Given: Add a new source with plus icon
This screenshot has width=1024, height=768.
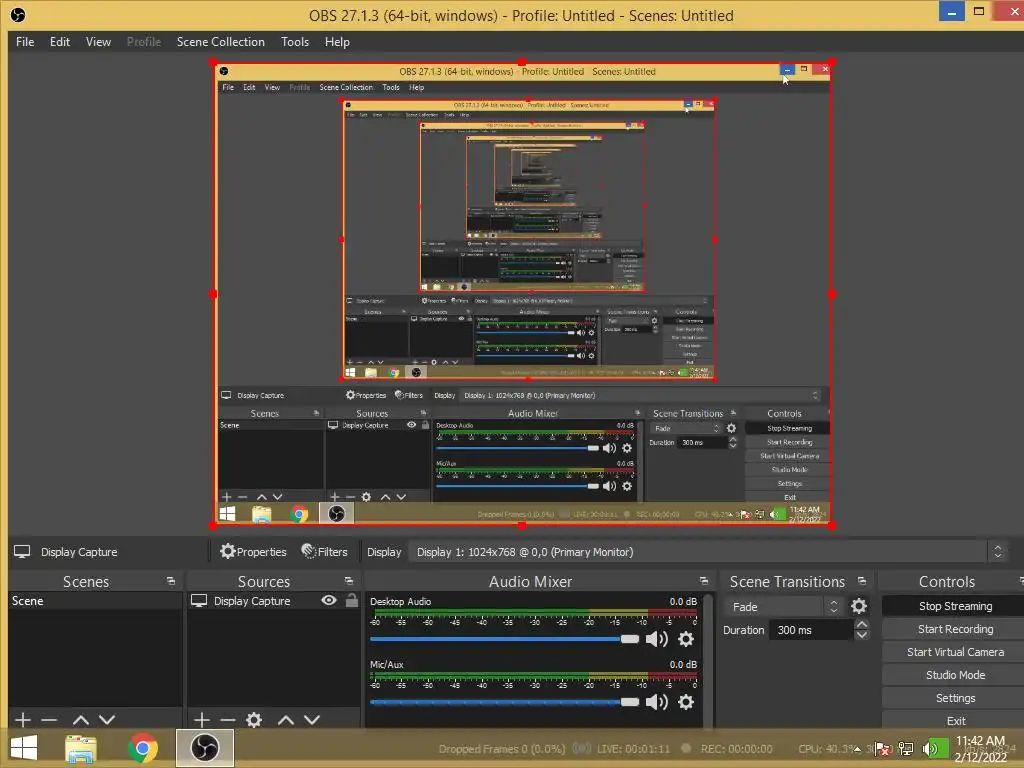Looking at the screenshot, I should tap(202, 720).
